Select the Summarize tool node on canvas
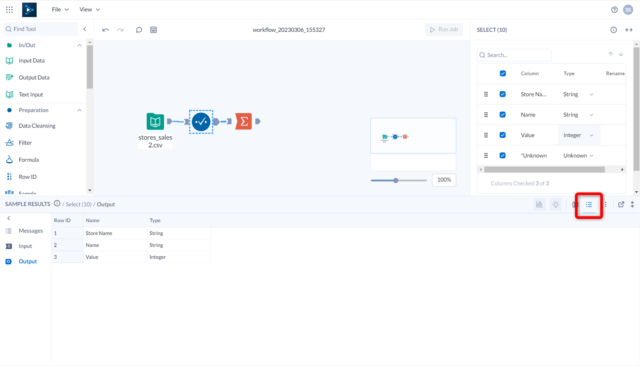Image resolution: width=640 pixels, height=366 pixels. [244, 122]
